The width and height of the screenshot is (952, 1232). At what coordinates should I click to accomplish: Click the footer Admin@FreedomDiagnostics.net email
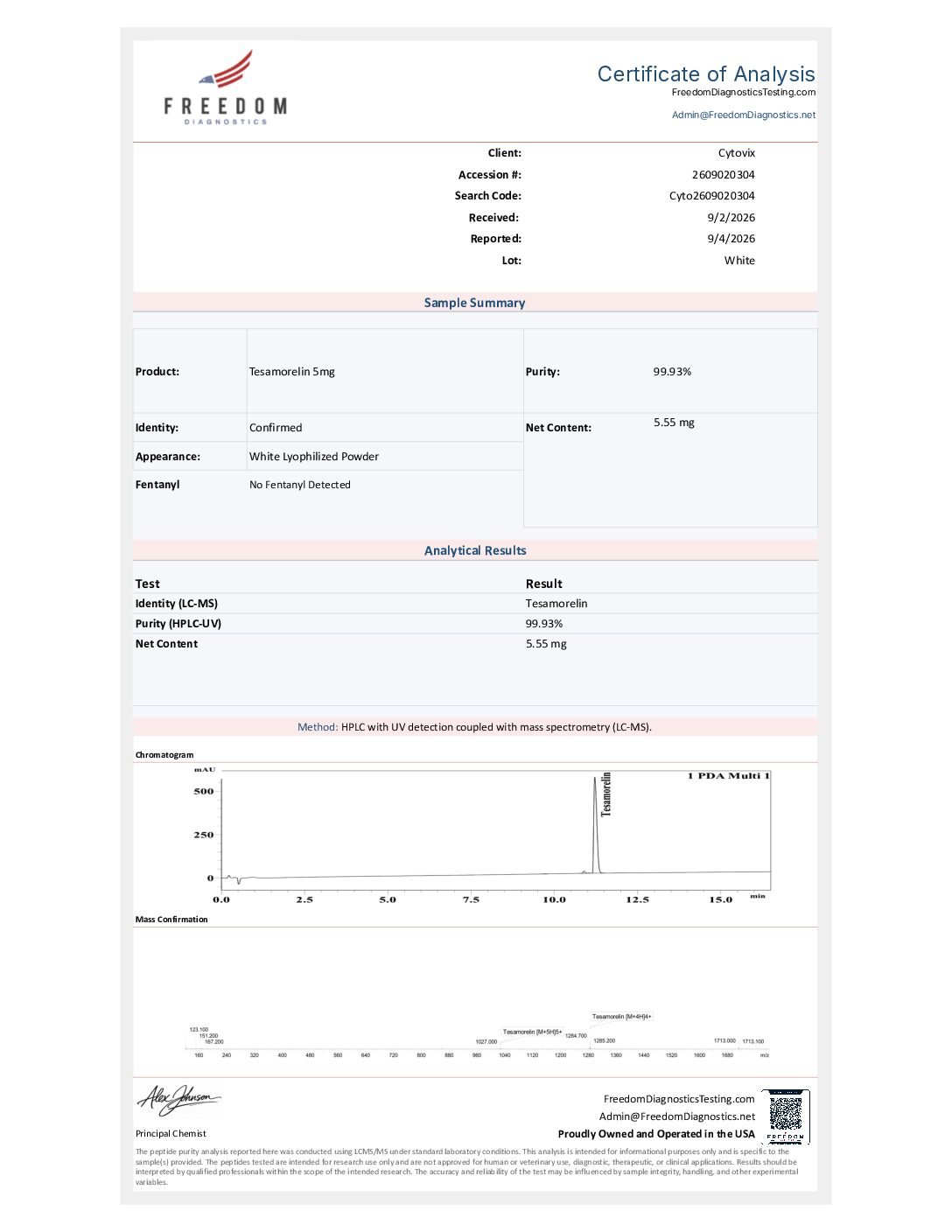tap(677, 1116)
